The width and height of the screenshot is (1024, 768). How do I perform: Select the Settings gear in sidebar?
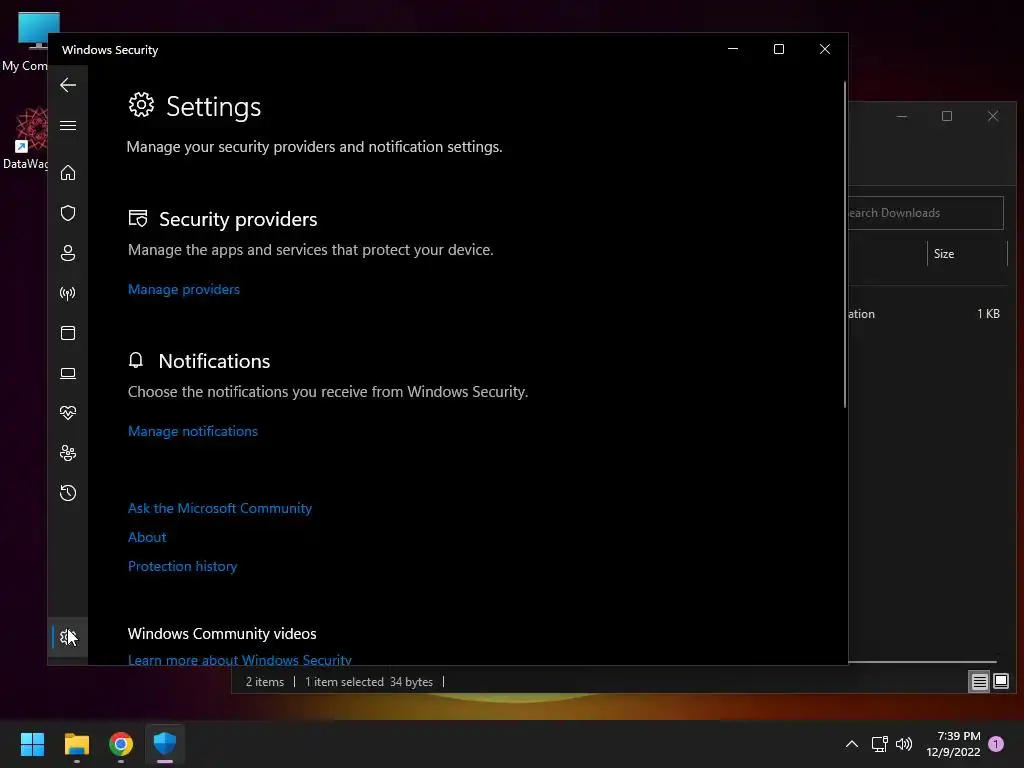click(x=68, y=637)
